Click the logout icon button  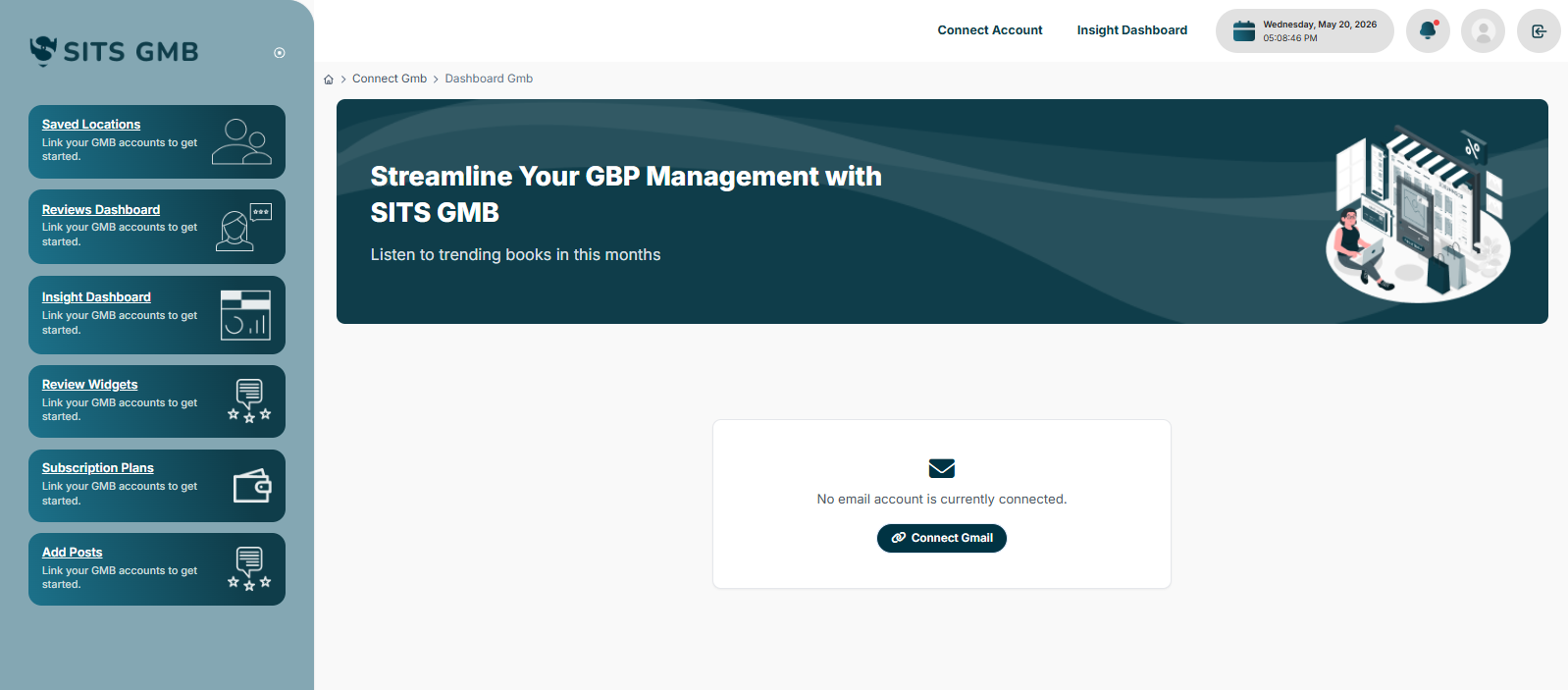1539,31
